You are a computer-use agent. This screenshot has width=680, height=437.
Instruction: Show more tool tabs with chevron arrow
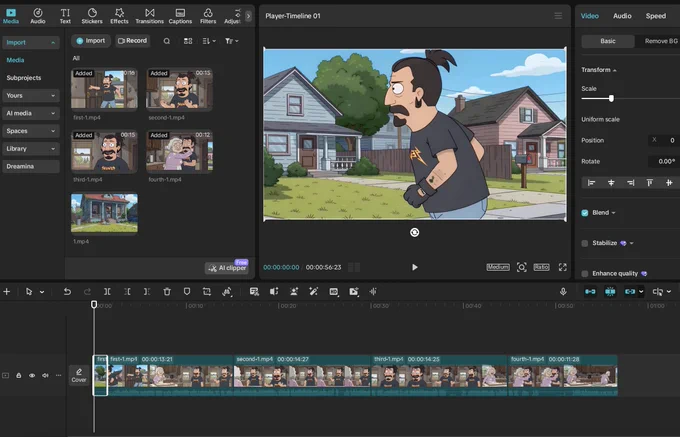point(248,16)
